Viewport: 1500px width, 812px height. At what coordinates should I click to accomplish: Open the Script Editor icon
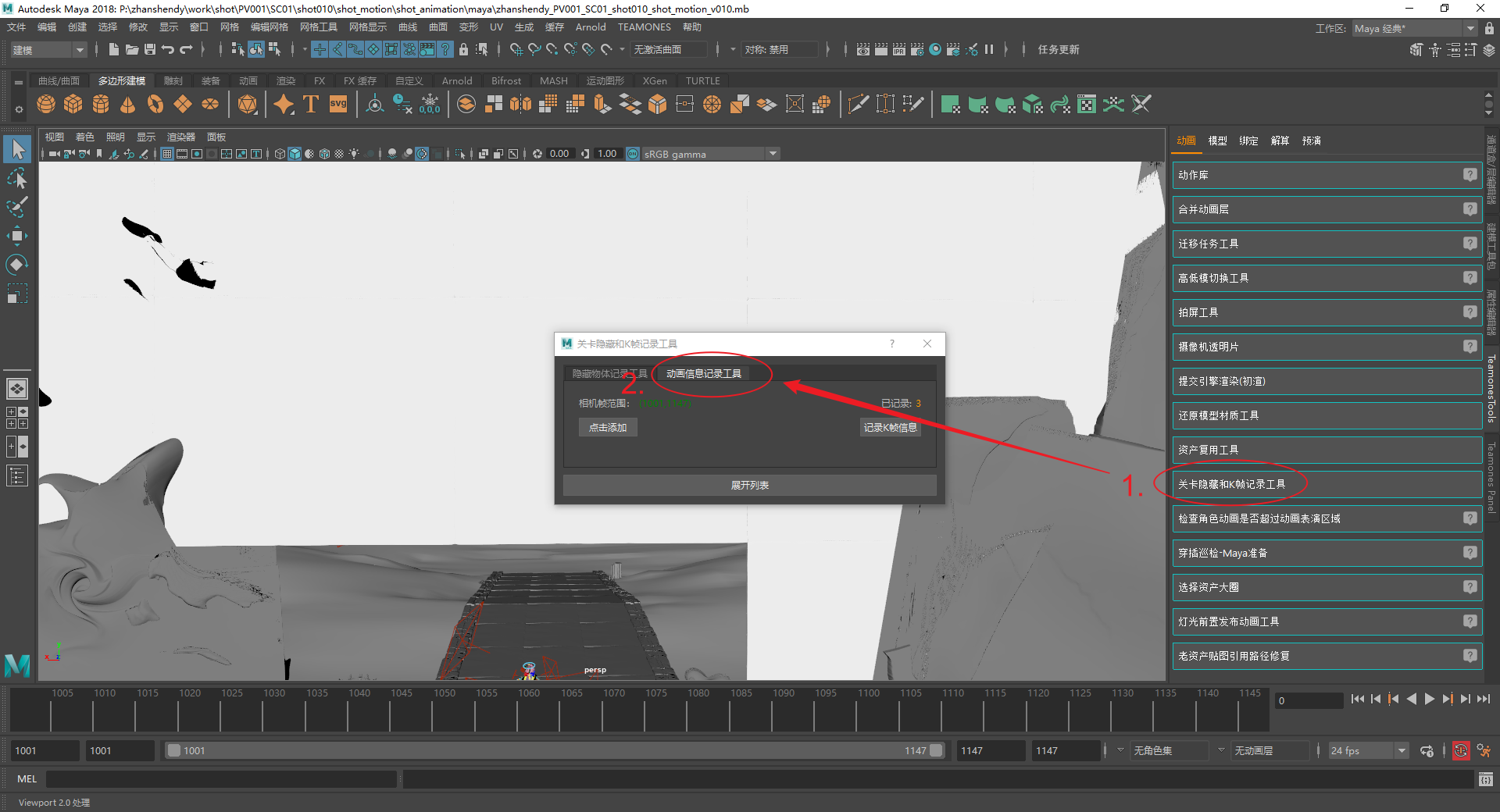click(x=1485, y=779)
